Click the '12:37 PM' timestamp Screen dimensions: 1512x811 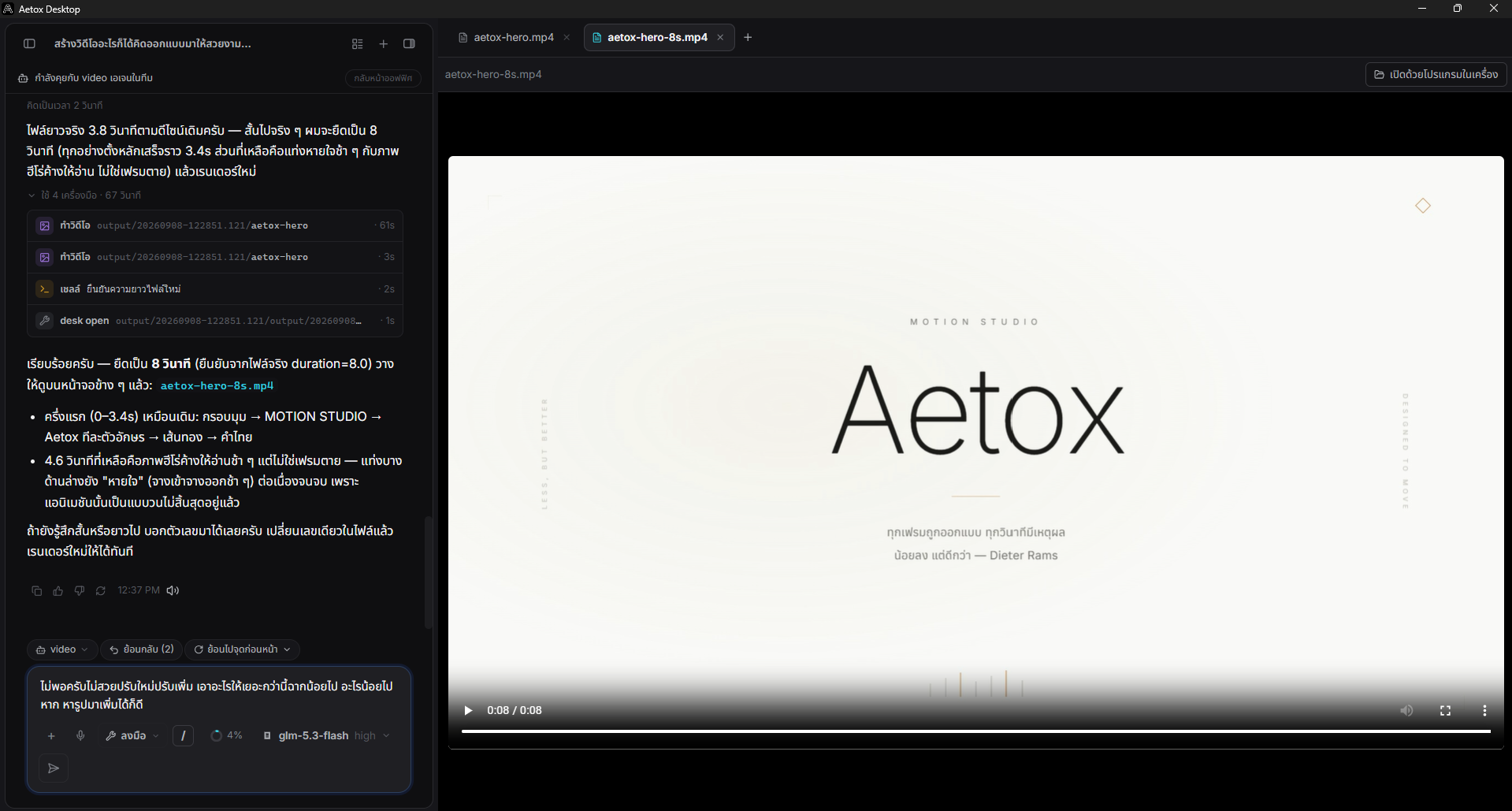tap(139, 590)
